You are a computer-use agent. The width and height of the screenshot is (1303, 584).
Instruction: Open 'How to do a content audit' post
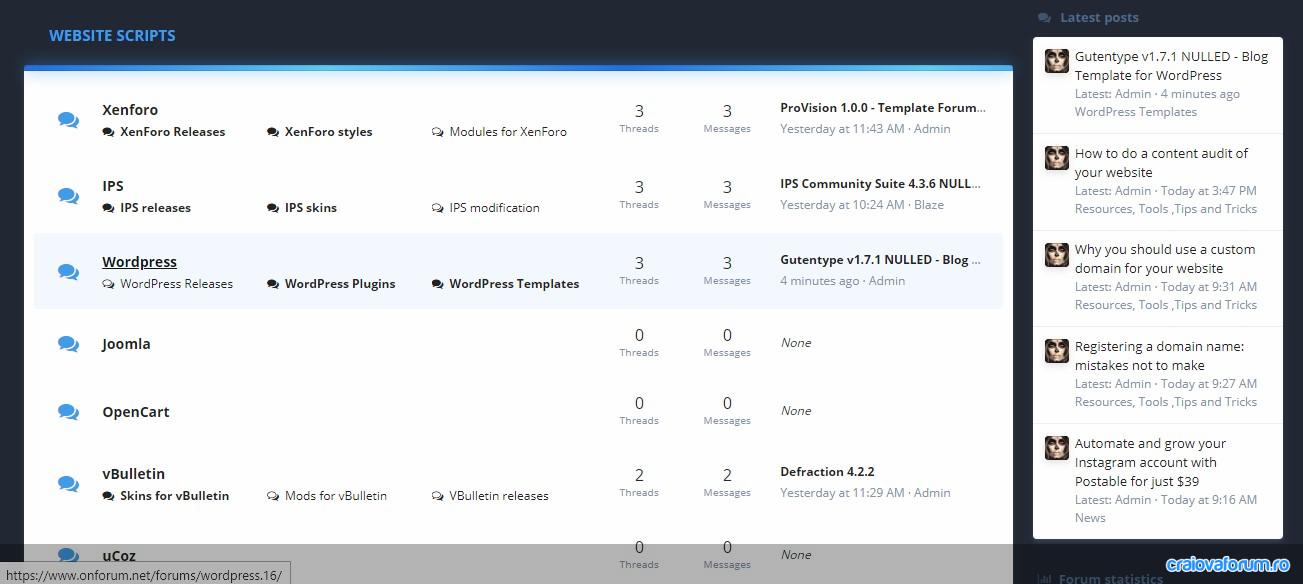coord(1161,163)
